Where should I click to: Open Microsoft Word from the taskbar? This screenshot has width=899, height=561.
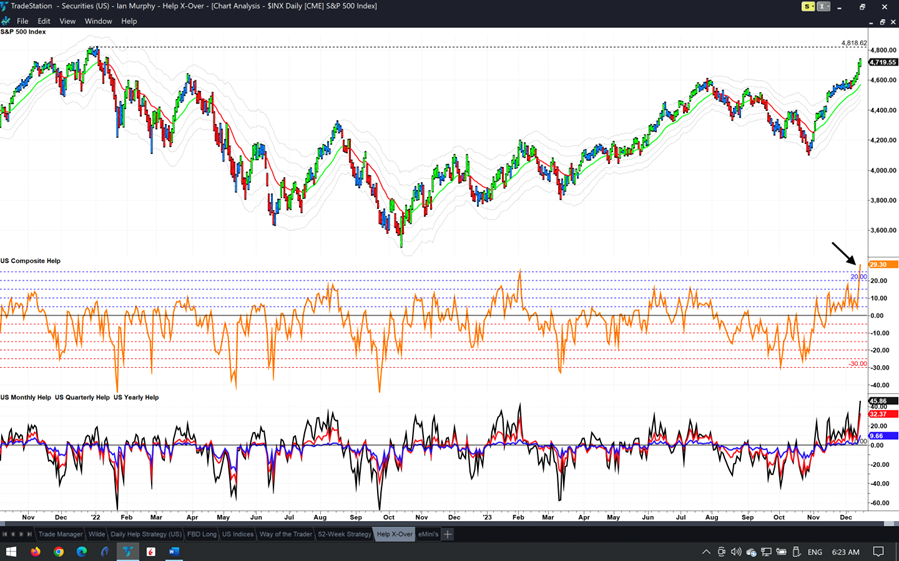[x=174, y=551]
